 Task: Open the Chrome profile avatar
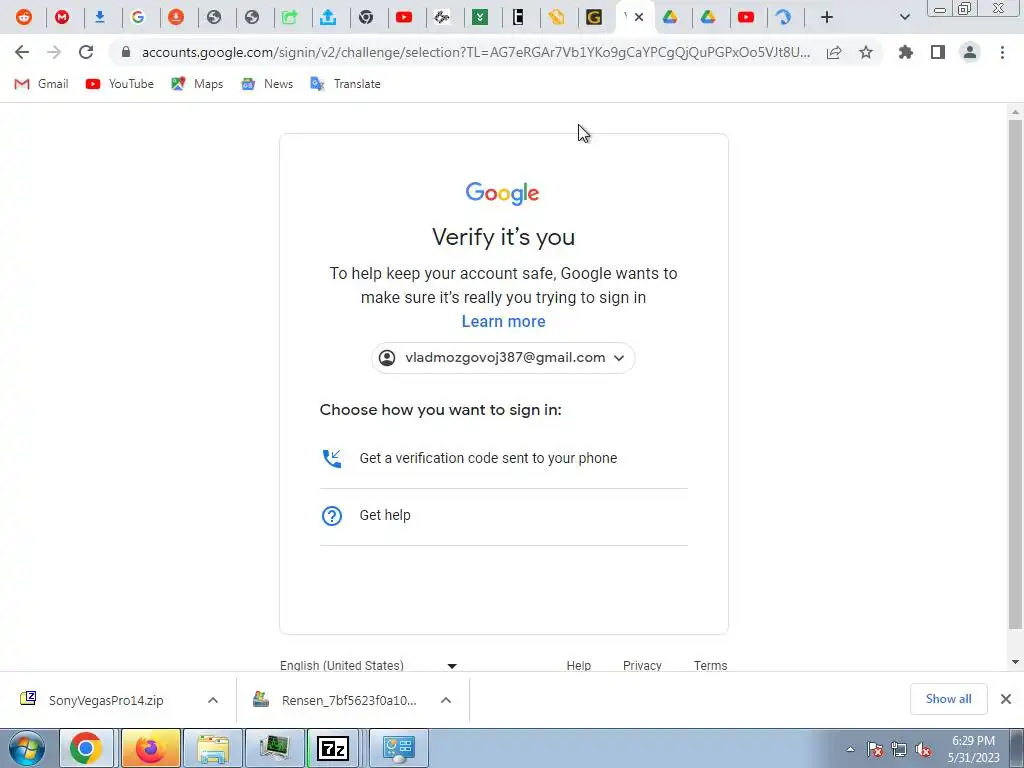970,52
